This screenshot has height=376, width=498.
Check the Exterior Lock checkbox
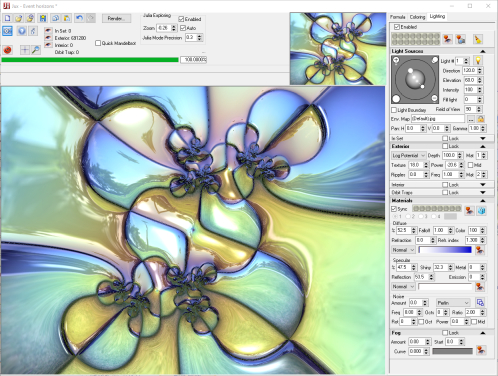pyautogui.click(x=445, y=146)
